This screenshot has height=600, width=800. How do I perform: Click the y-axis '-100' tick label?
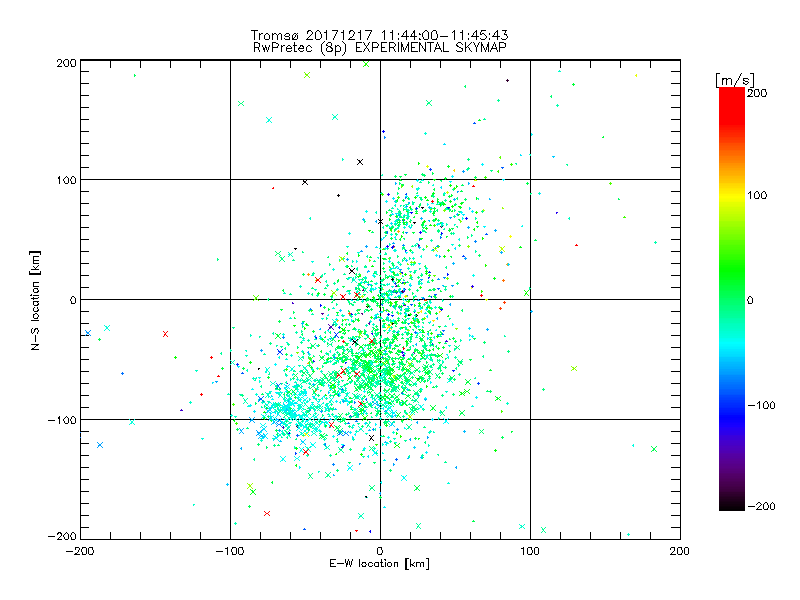click(62, 420)
